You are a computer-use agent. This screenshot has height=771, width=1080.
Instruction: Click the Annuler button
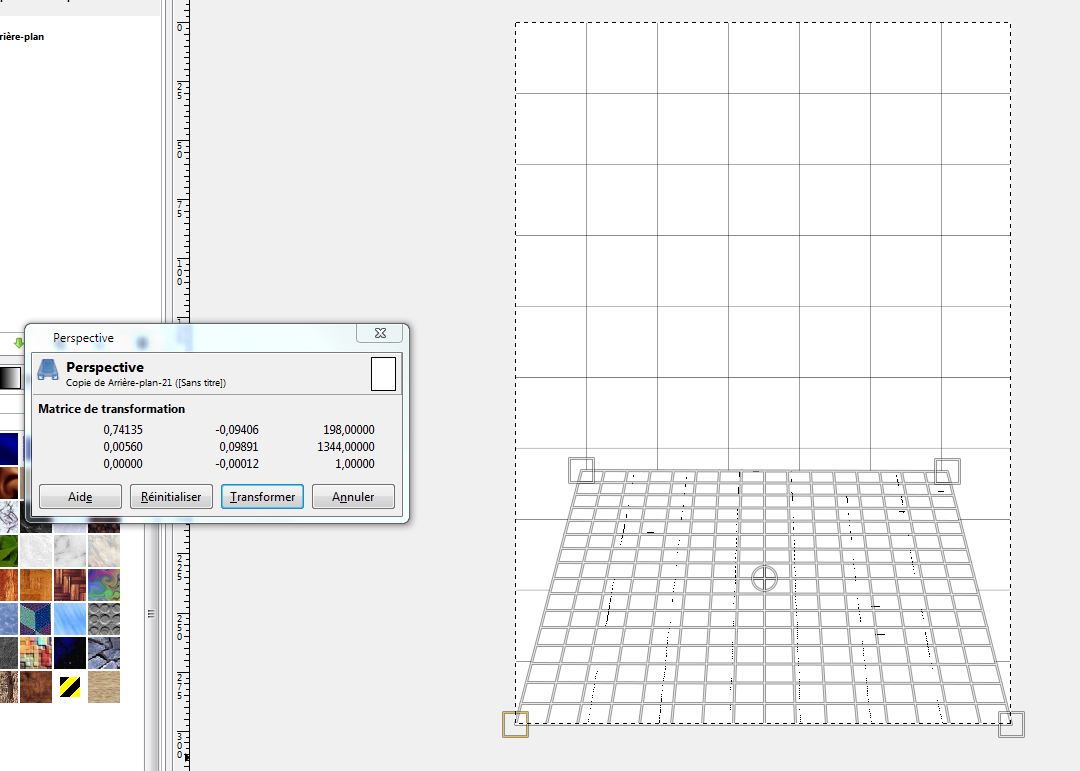353,497
